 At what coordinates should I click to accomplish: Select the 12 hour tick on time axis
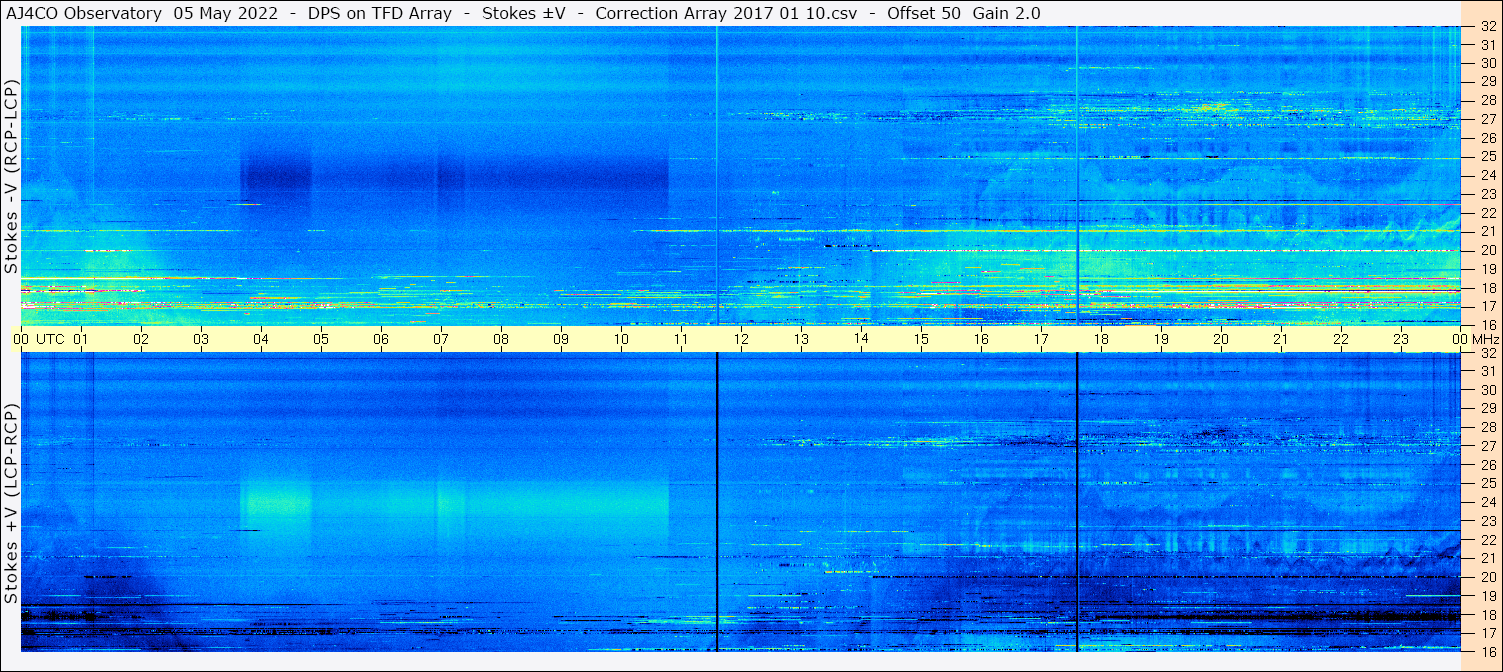[741, 339]
